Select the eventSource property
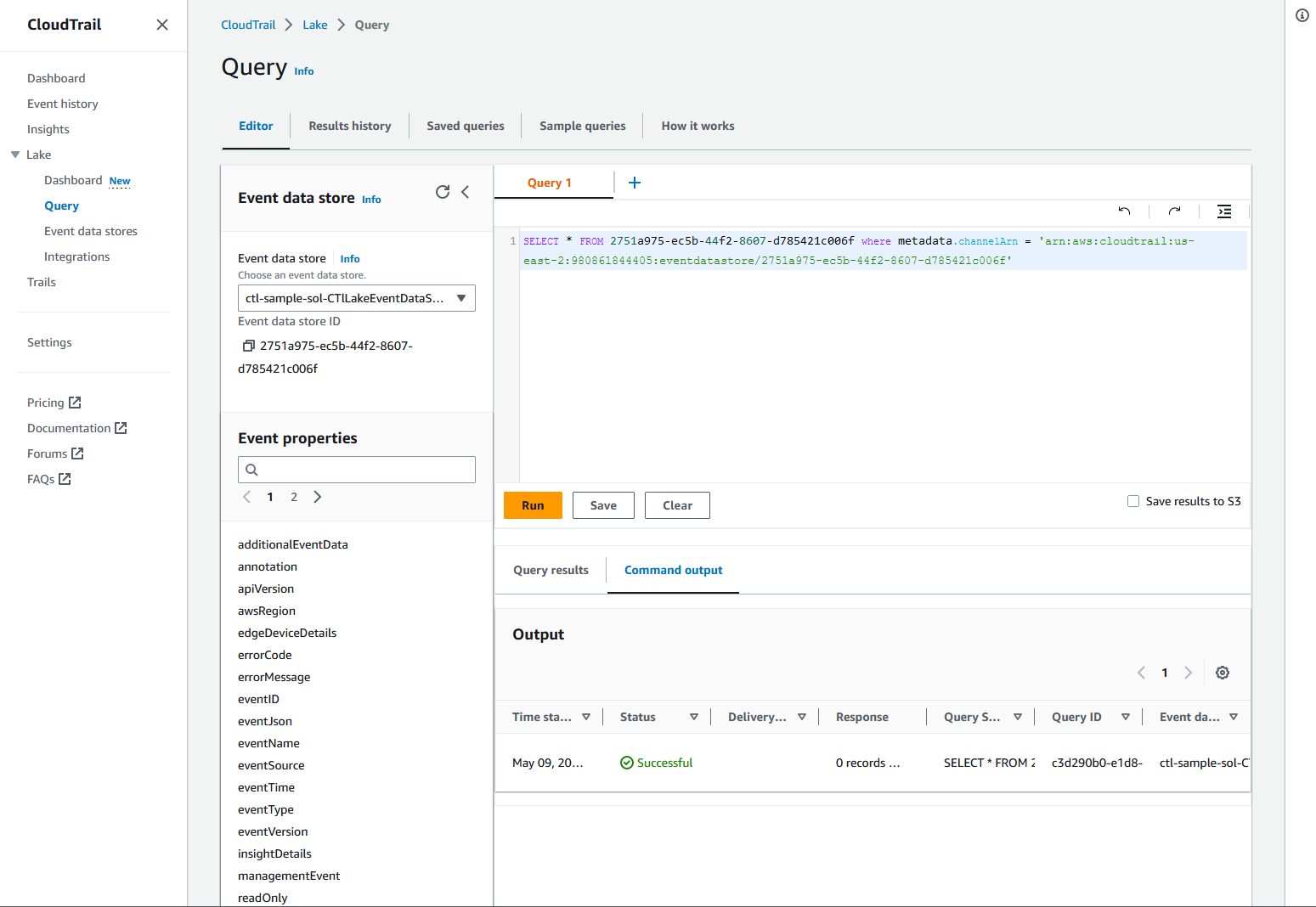Image resolution: width=1316 pixels, height=907 pixels. [271, 765]
